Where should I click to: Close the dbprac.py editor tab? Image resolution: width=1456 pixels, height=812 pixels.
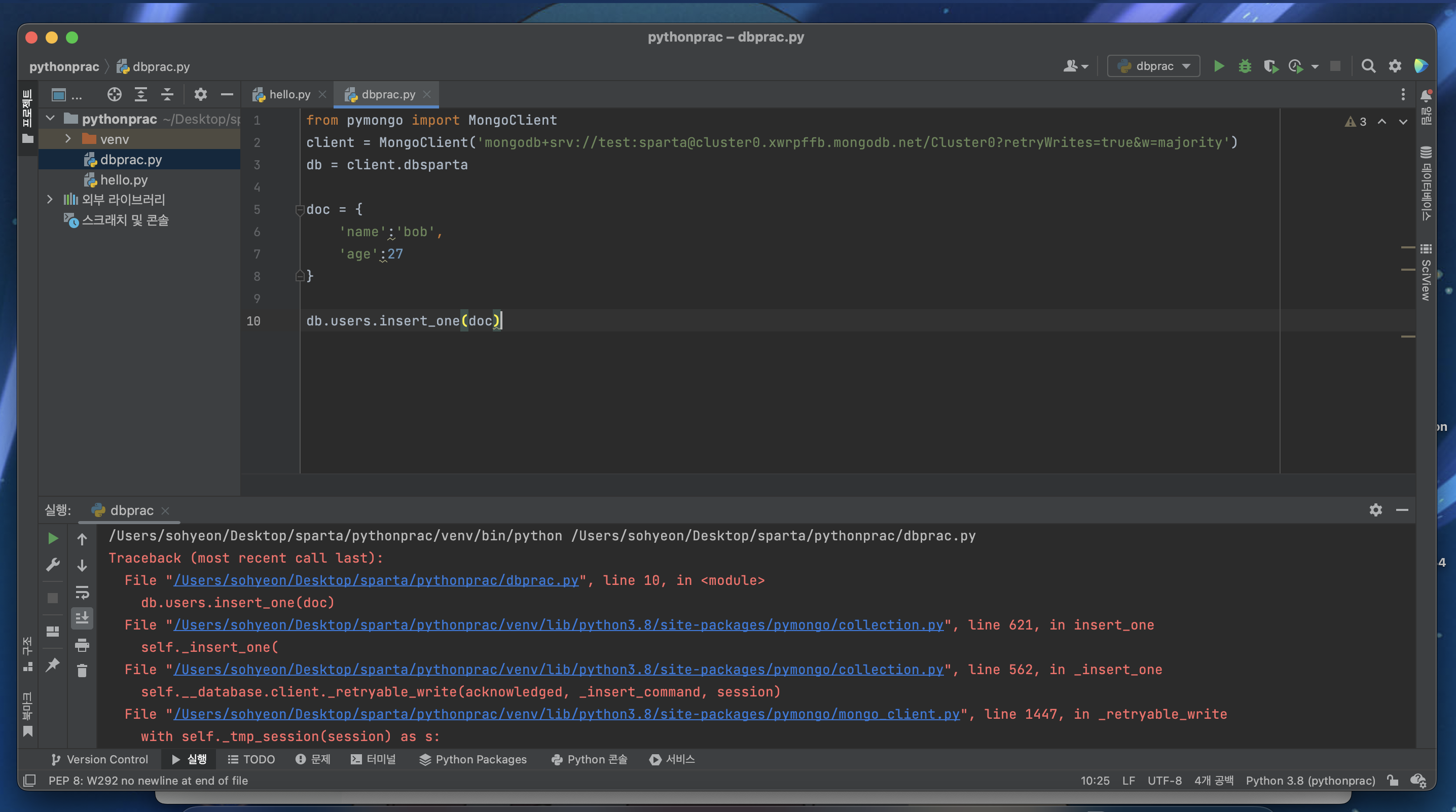pos(427,94)
